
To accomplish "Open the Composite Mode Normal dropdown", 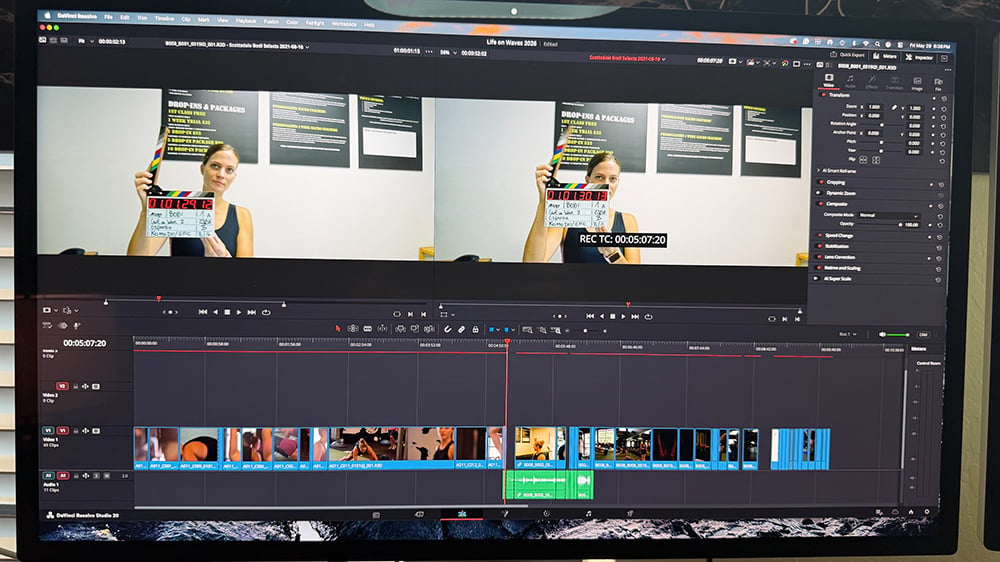I will pyautogui.click(x=888, y=215).
